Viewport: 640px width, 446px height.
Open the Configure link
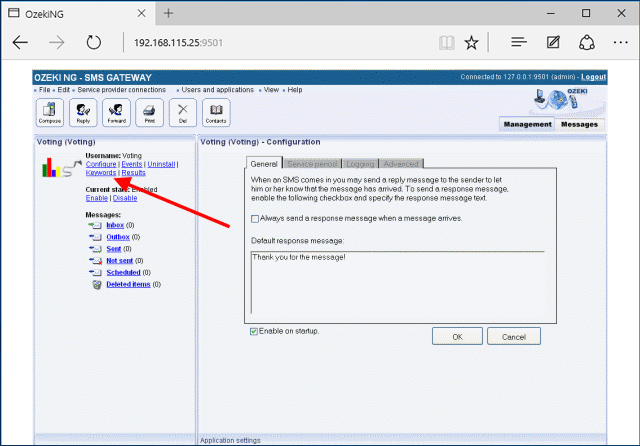[101, 164]
